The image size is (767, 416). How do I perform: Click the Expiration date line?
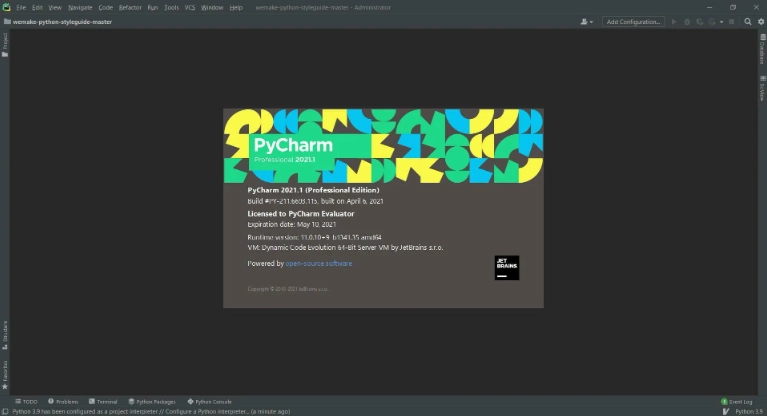click(292, 224)
